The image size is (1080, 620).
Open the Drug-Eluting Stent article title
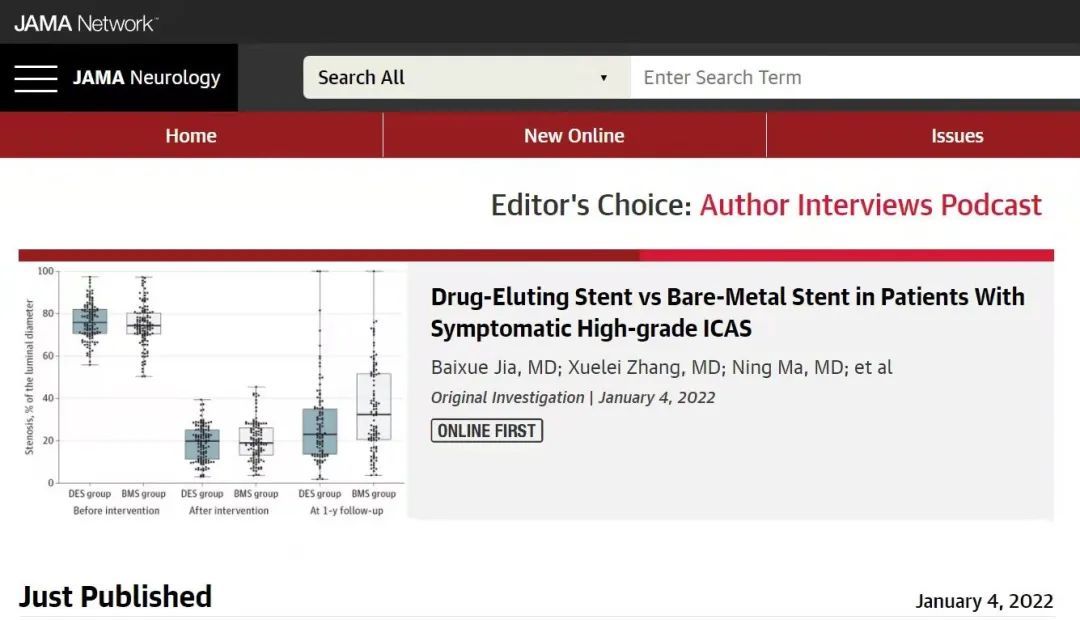(727, 312)
